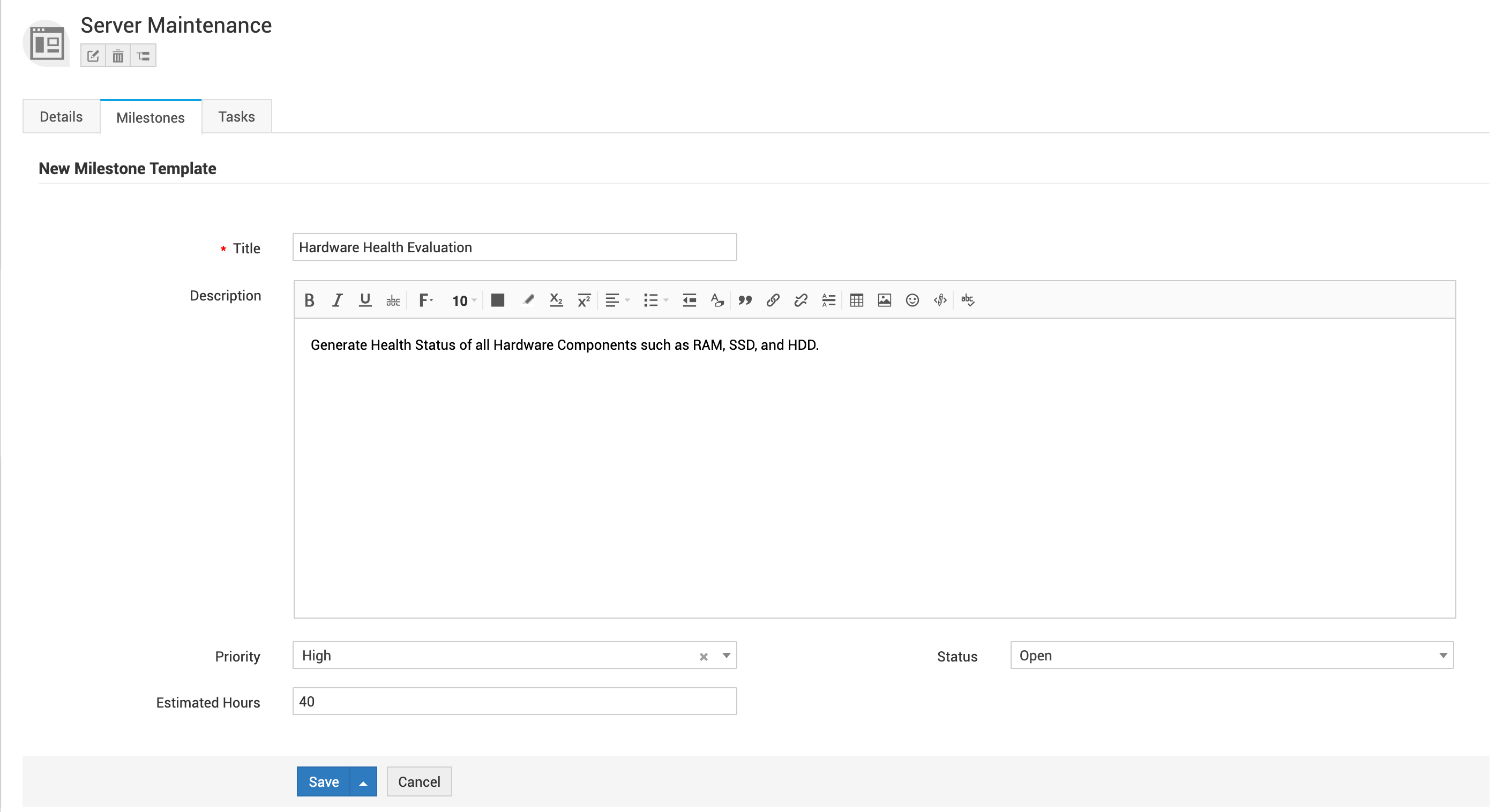Open the font color swatch

pos(497,300)
